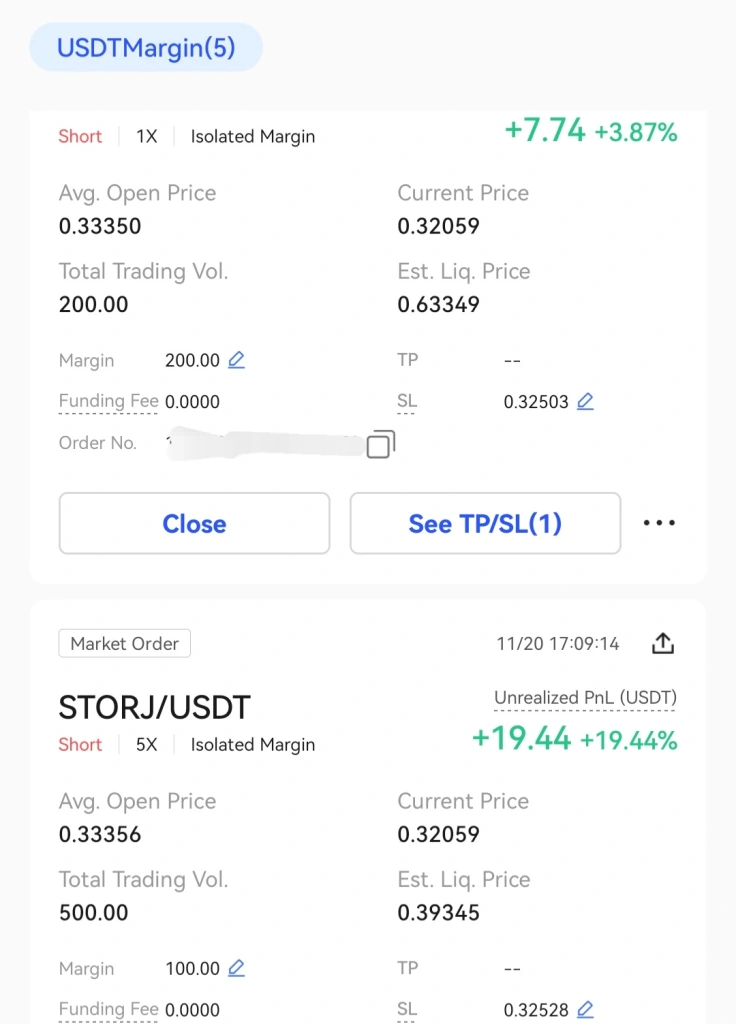736x1024 pixels.
Task: Edit margin of the 1X short position
Action: pyautogui.click(x=236, y=360)
